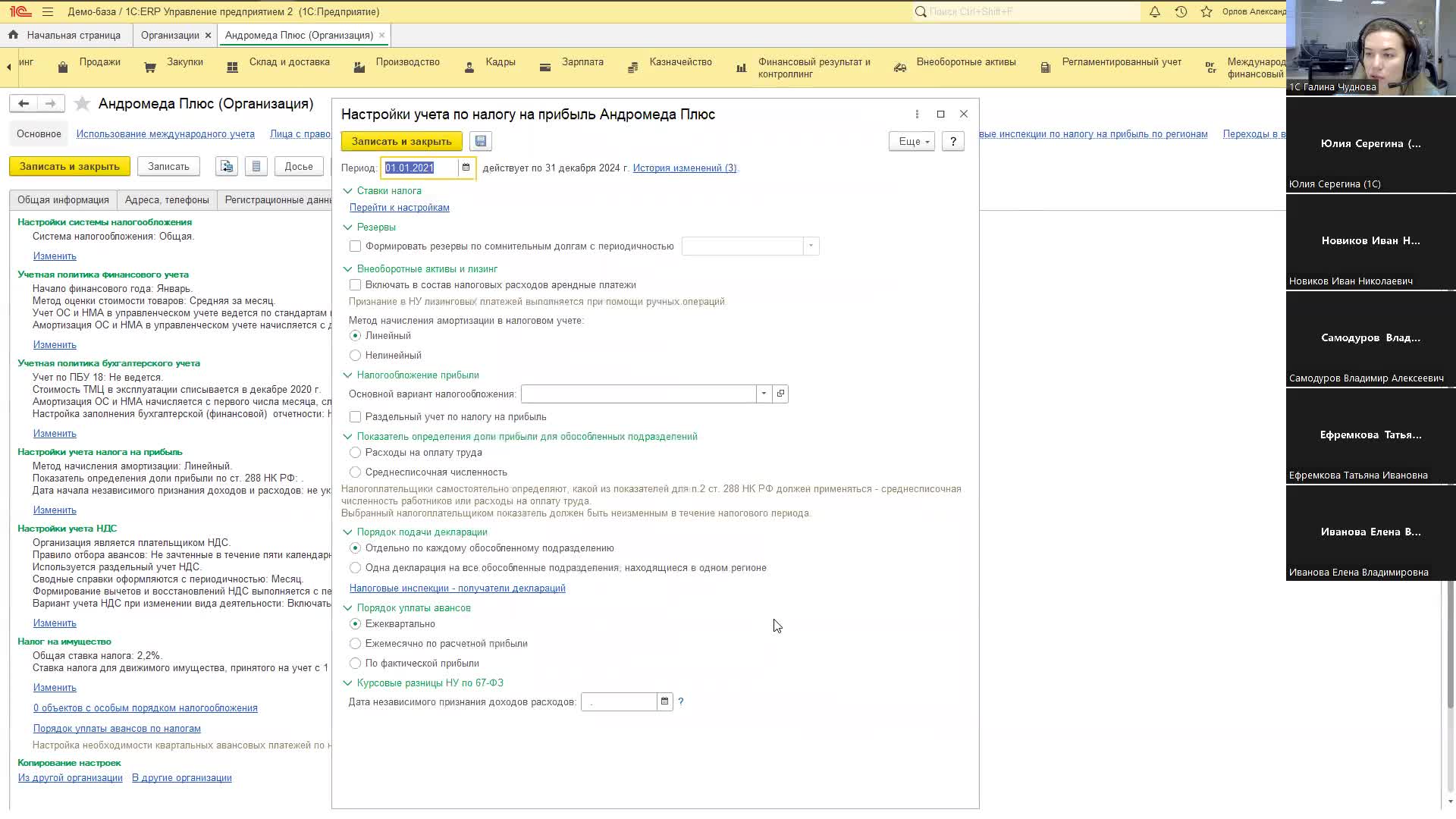Click Записать и закрыть in dialog
This screenshot has width=1456, height=819.
click(x=401, y=142)
